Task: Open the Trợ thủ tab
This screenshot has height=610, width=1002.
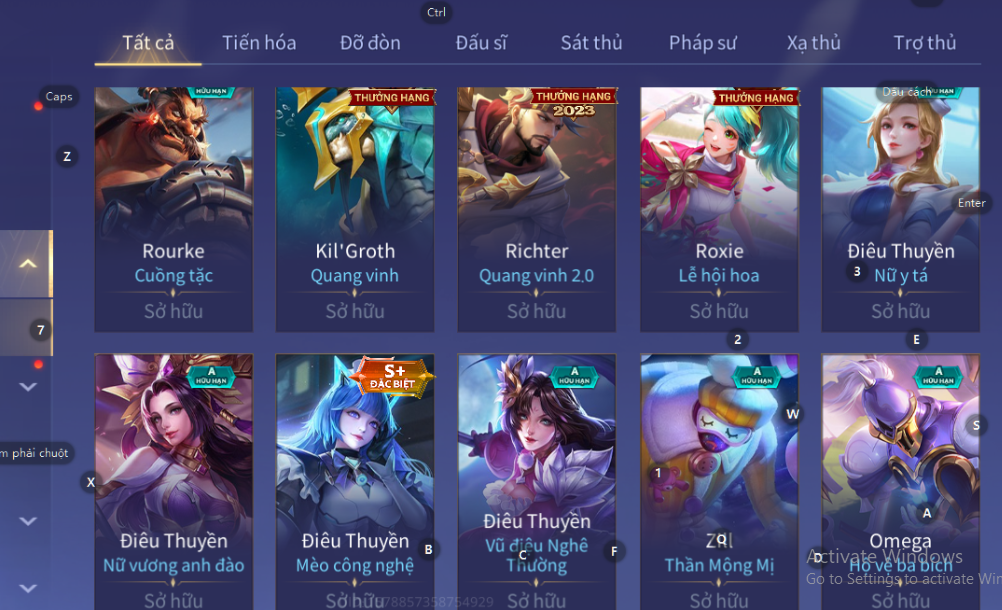Action: pos(925,43)
